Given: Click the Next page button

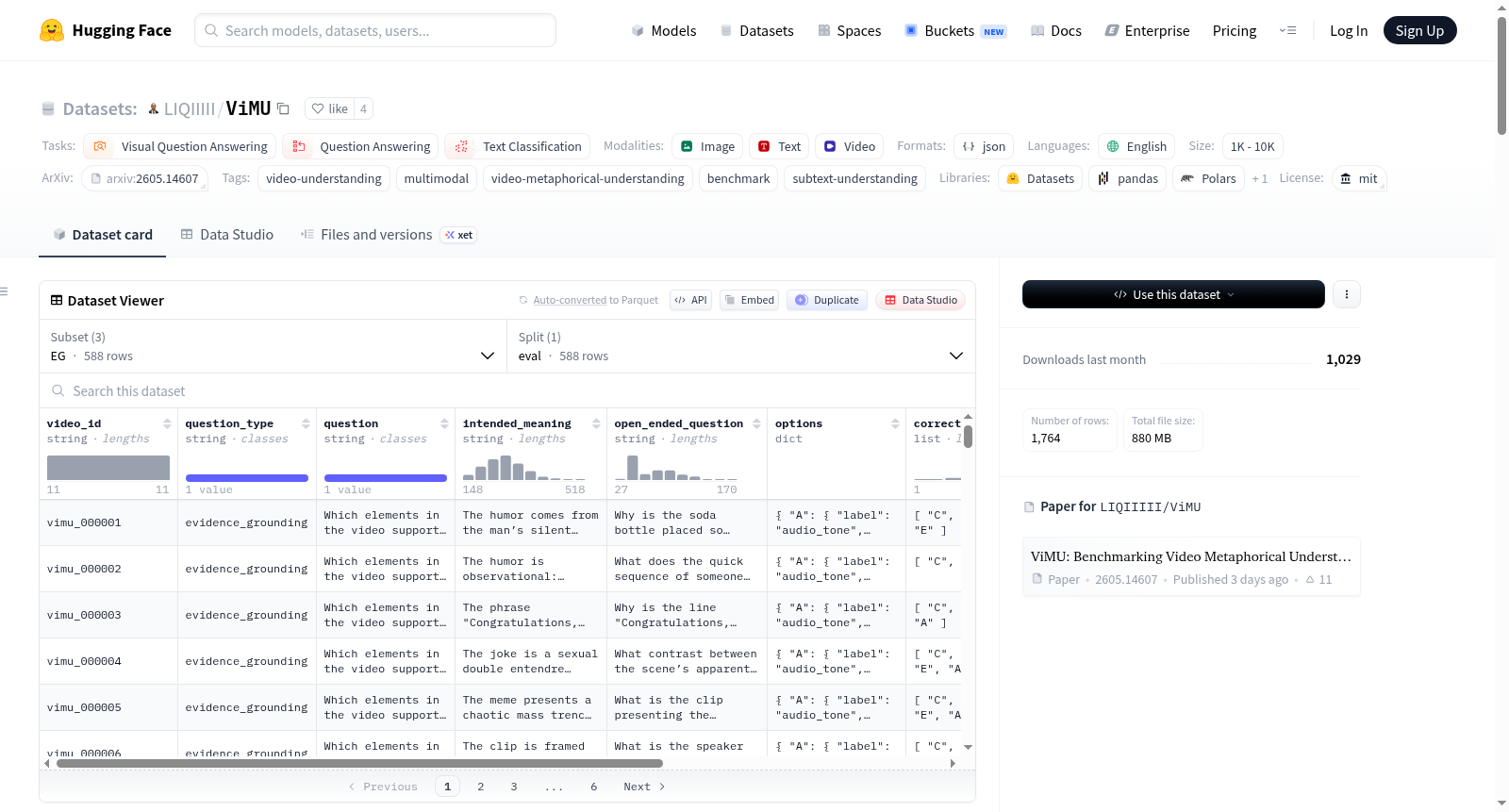Looking at the screenshot, I should [644, 787].
